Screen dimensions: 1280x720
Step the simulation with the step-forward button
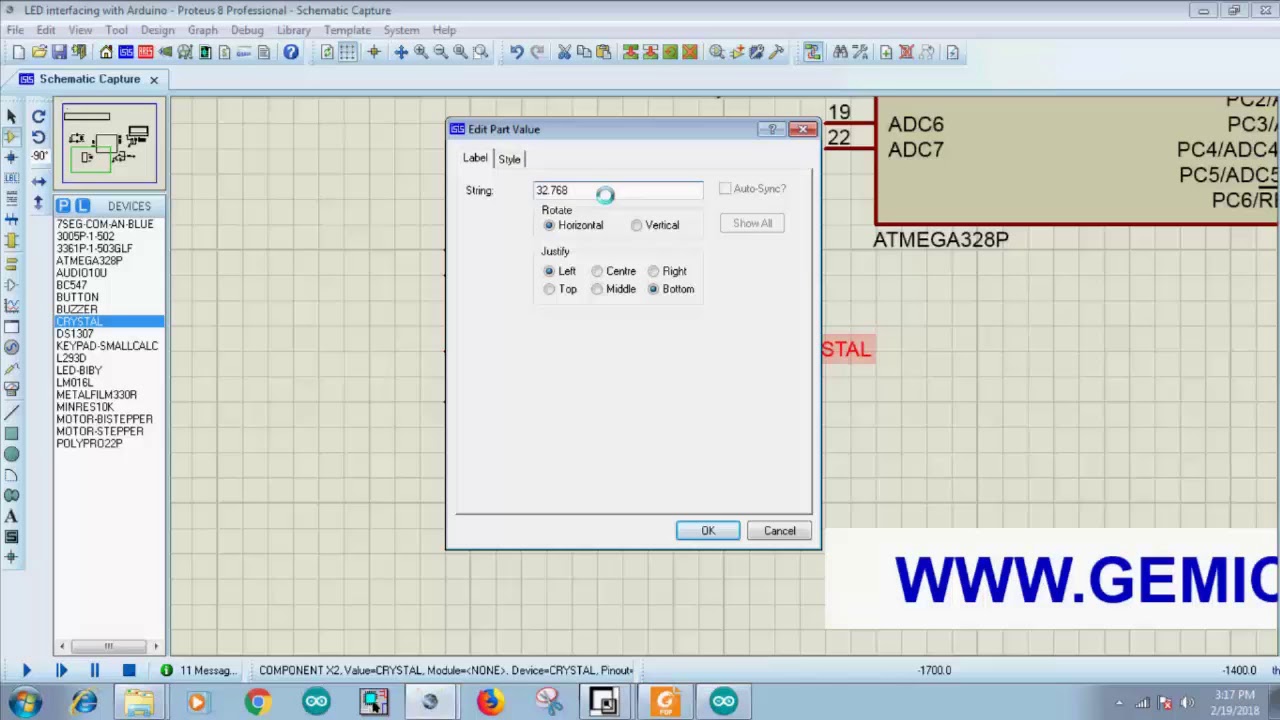pos(60,670)
